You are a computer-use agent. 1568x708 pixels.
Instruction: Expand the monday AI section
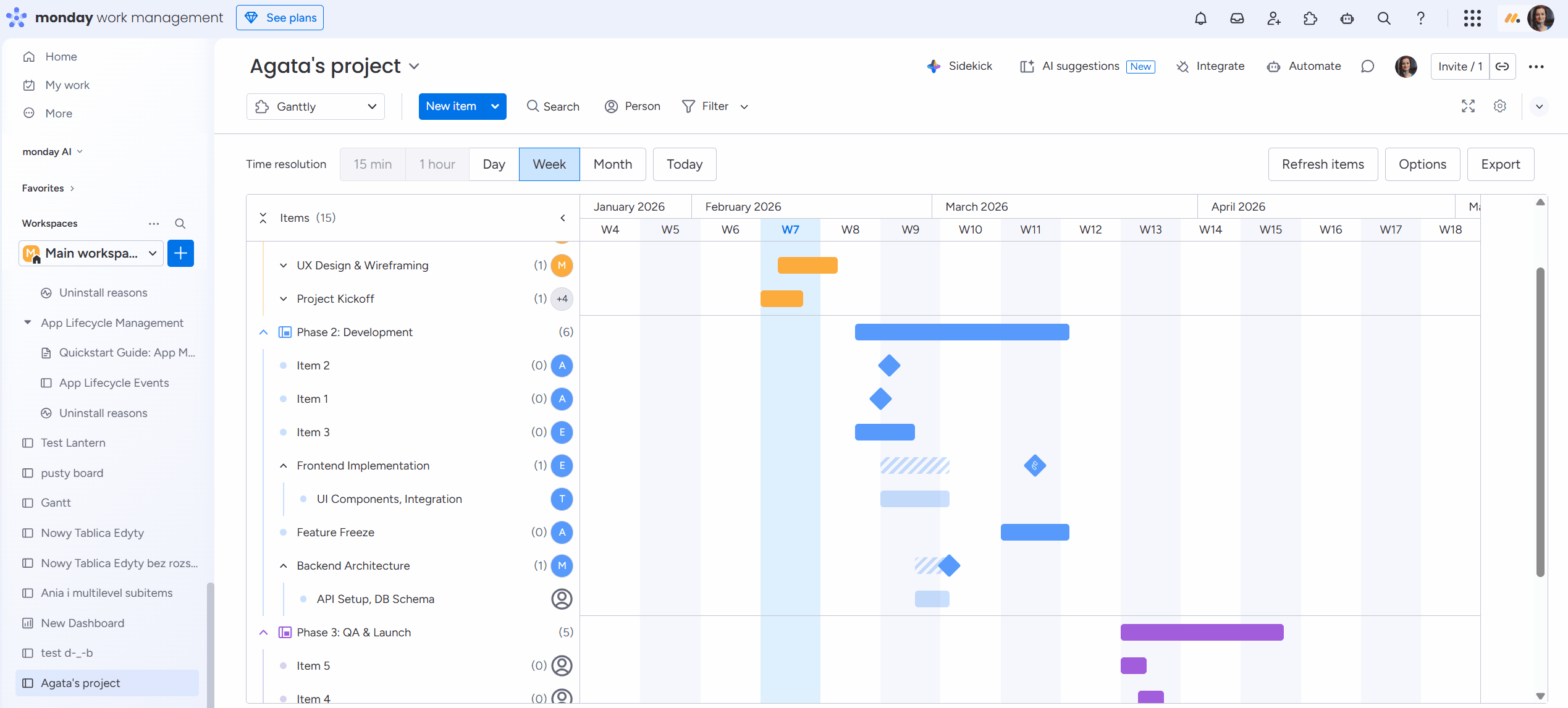(80, 152)
